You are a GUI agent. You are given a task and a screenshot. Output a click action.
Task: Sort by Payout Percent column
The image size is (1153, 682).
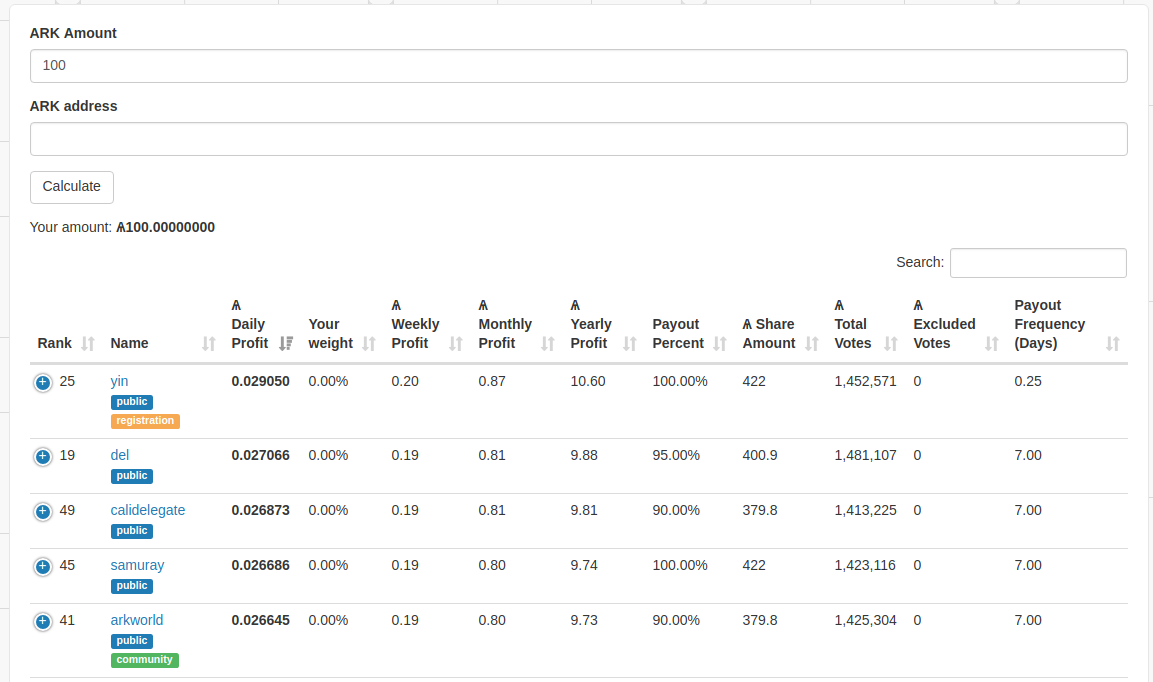(720, 344)
